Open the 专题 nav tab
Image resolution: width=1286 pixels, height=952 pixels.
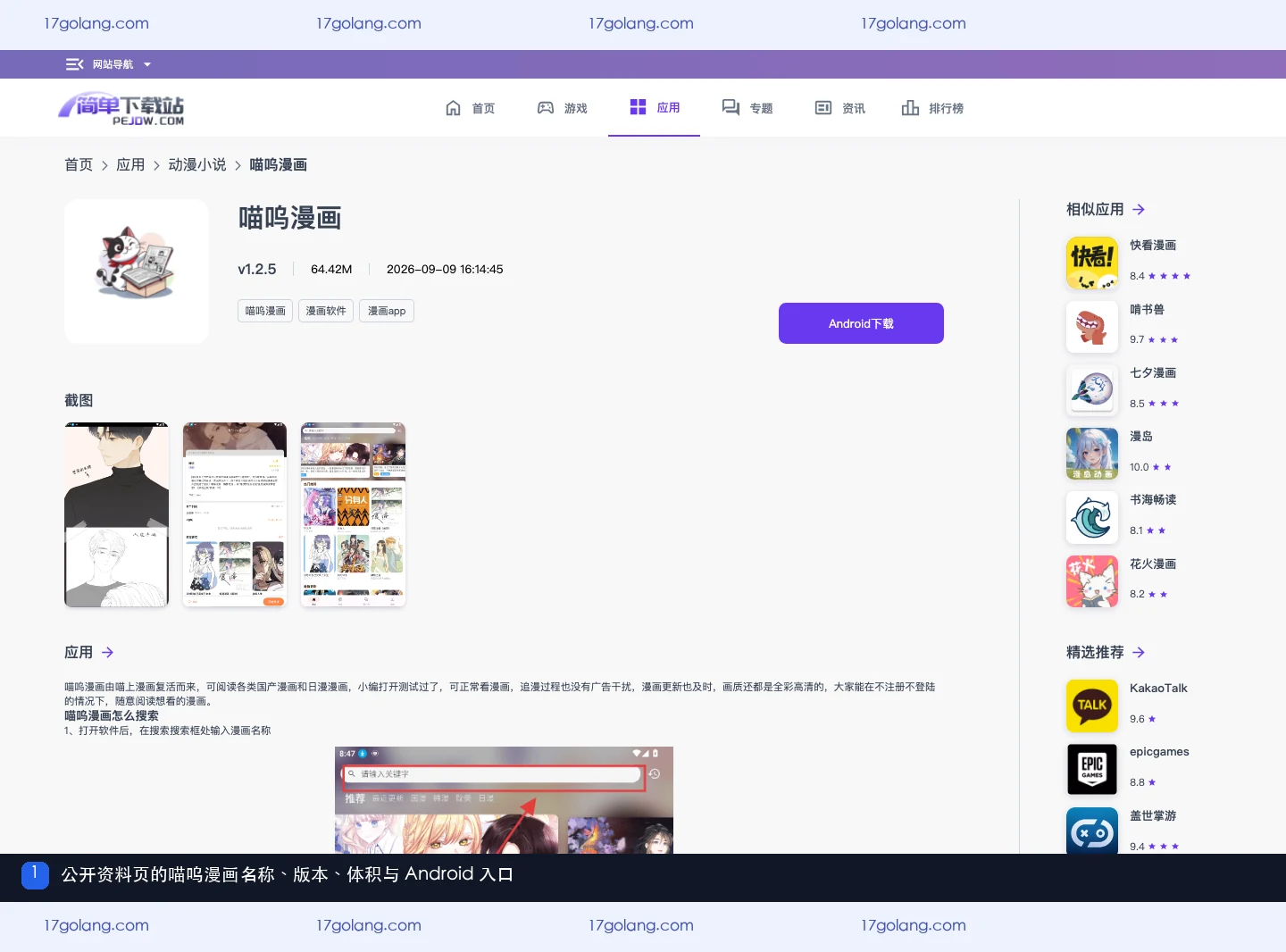click(x=747, y=108)
